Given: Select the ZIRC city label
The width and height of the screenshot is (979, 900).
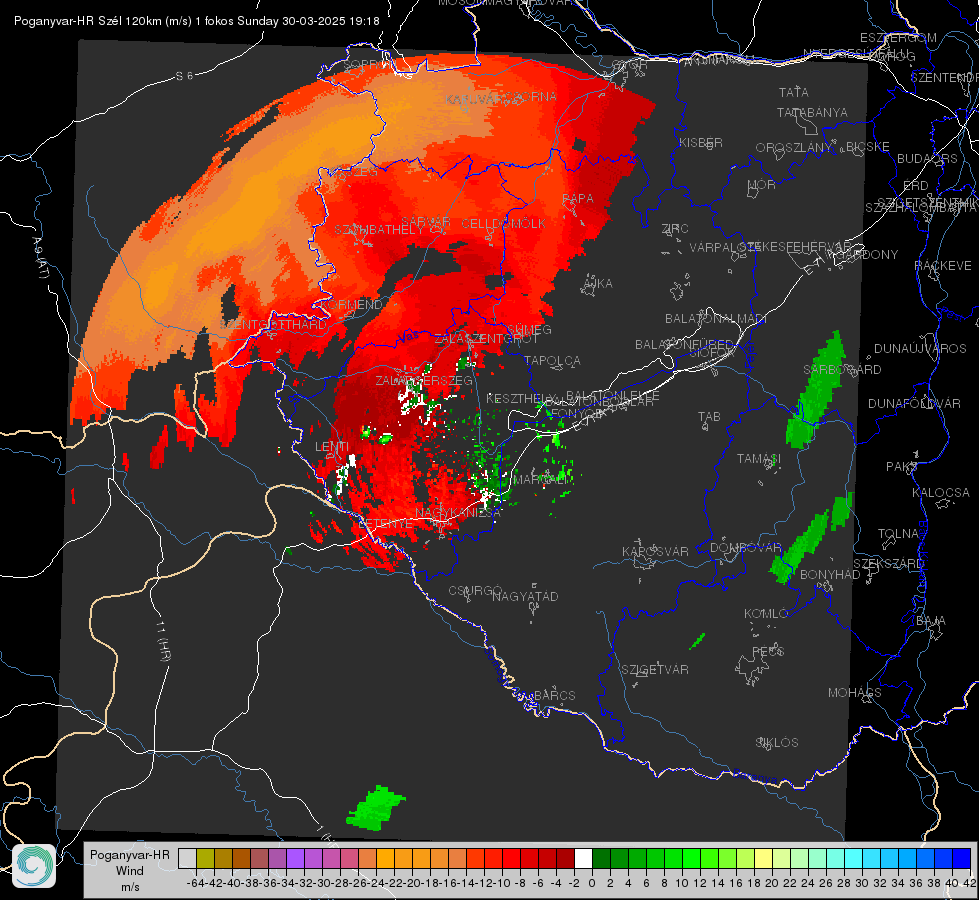Looking at the screenshot, I should [x=675, y=229].
